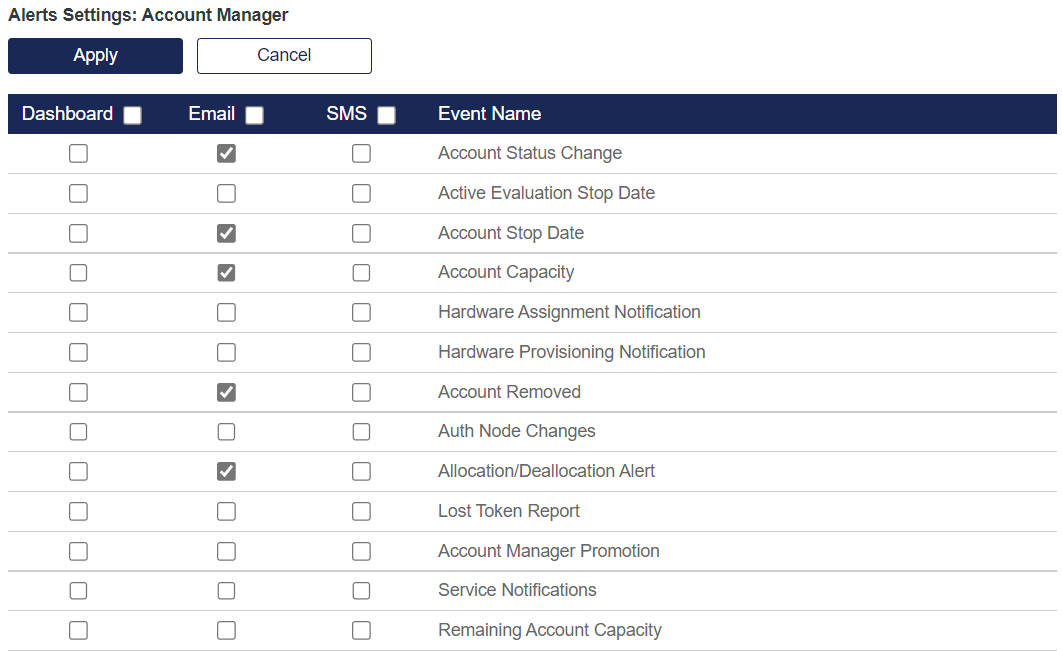
Task: Toggle the SMS select-all header checkbox
Action: point(386,115)
